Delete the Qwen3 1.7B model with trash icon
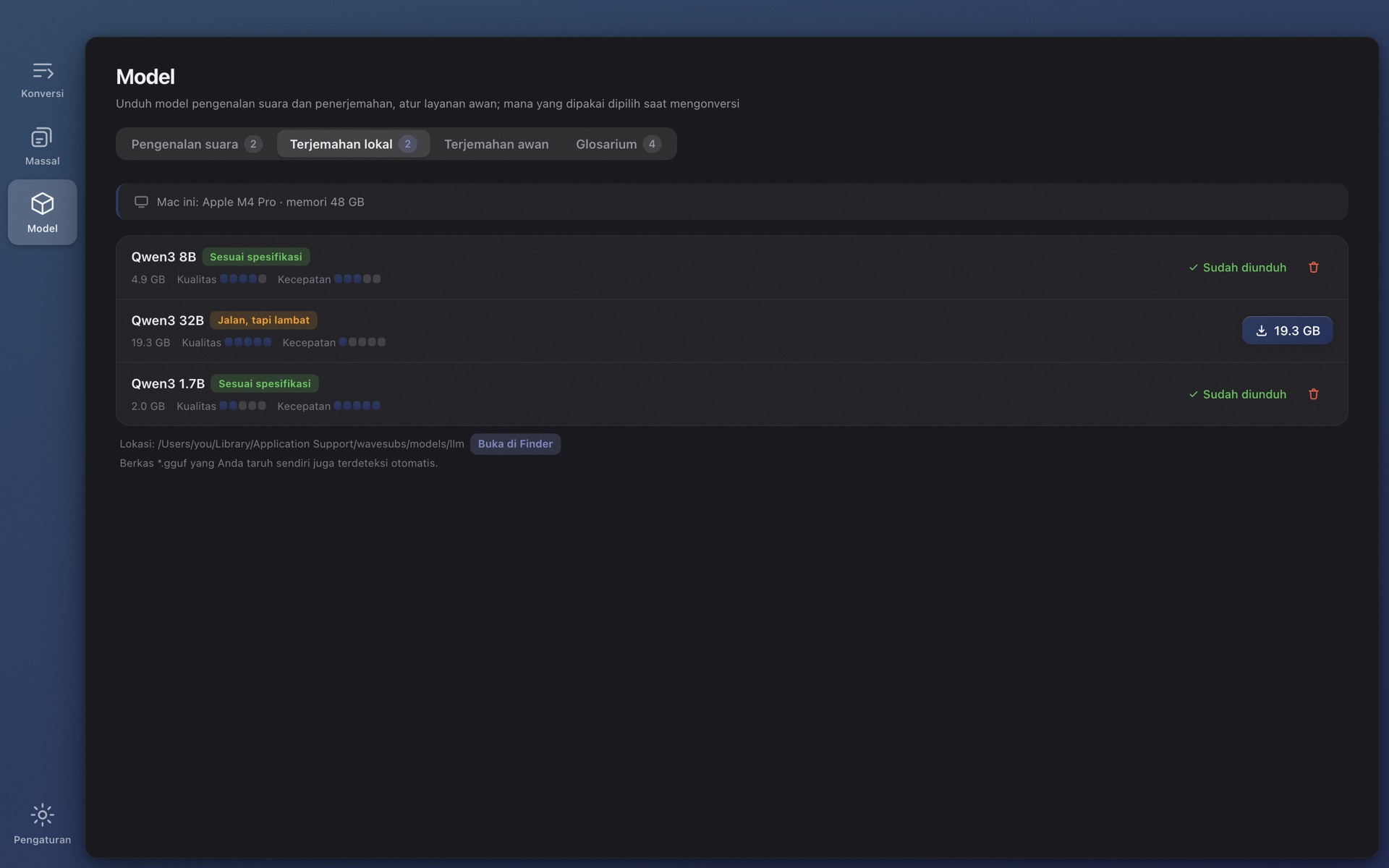This screenshot has height=868, width=1389. [1314, 394]
